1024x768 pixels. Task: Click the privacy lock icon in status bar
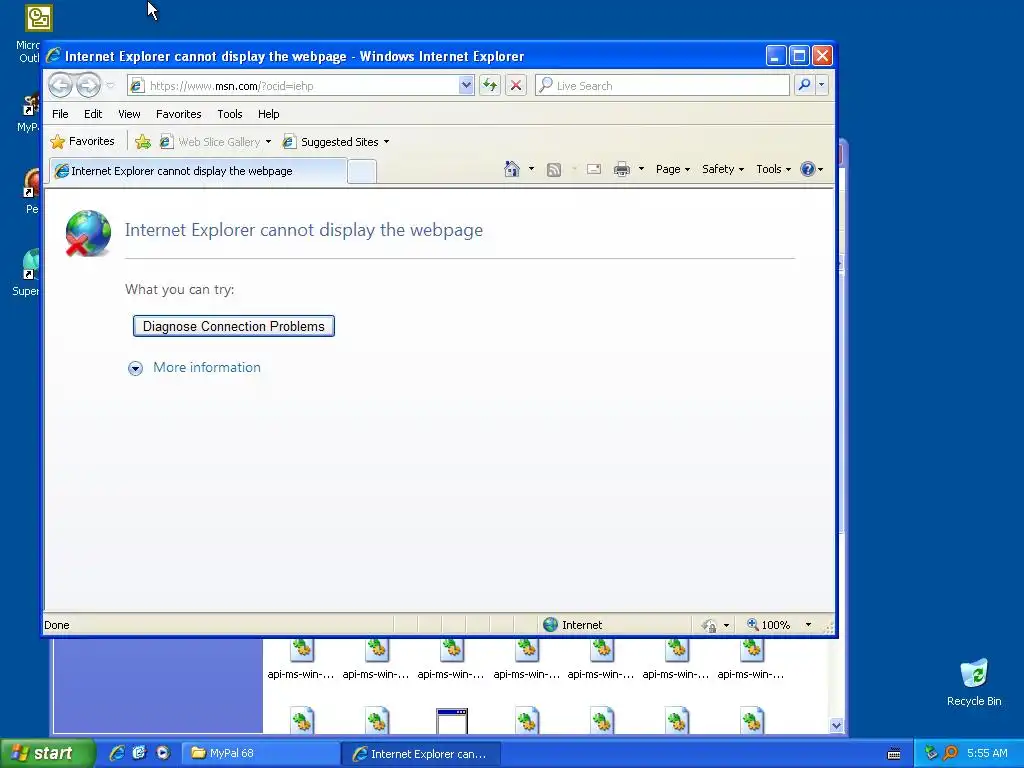709,626
